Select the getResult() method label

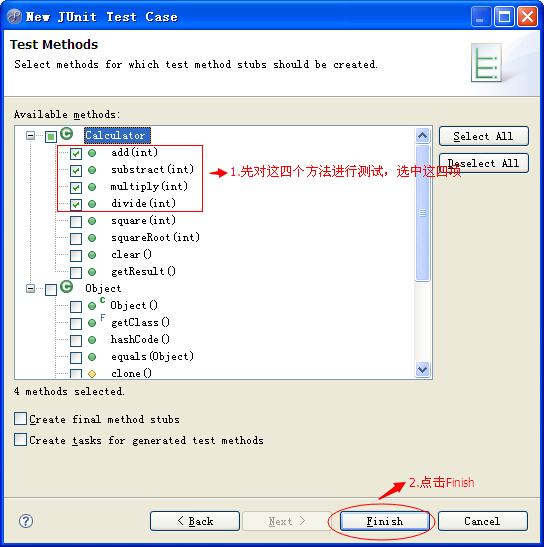click(143, 271)
